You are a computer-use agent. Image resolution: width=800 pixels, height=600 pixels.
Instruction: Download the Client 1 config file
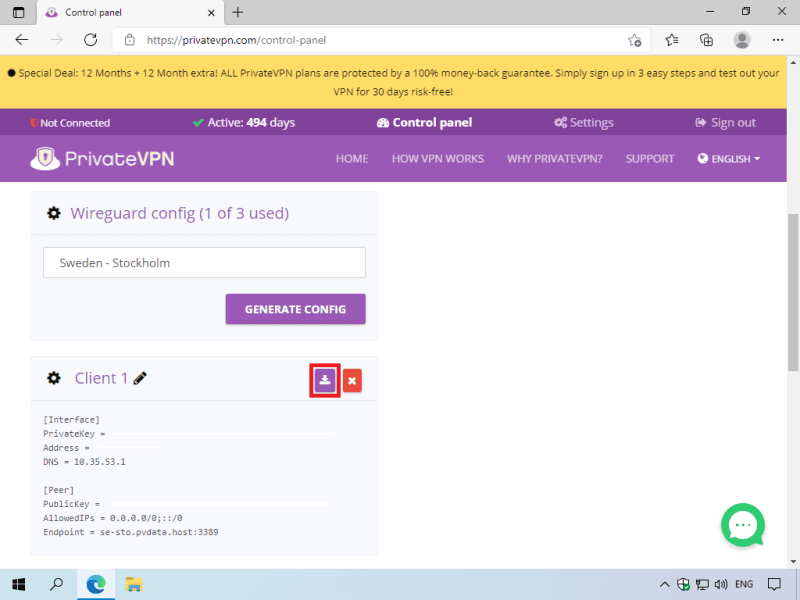[x=325, y=380]
